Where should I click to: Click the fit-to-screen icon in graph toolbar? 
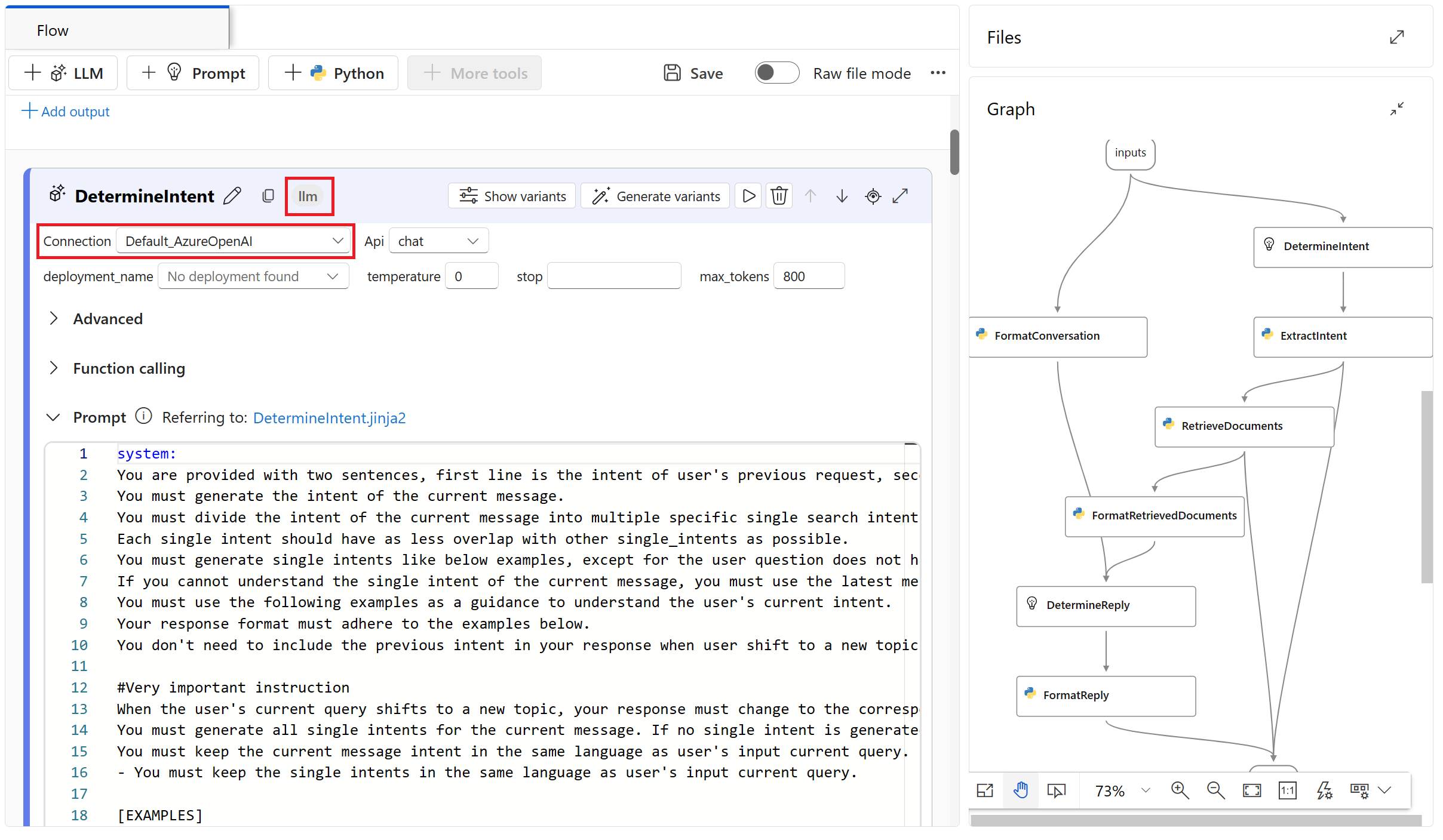[1251, 790]
